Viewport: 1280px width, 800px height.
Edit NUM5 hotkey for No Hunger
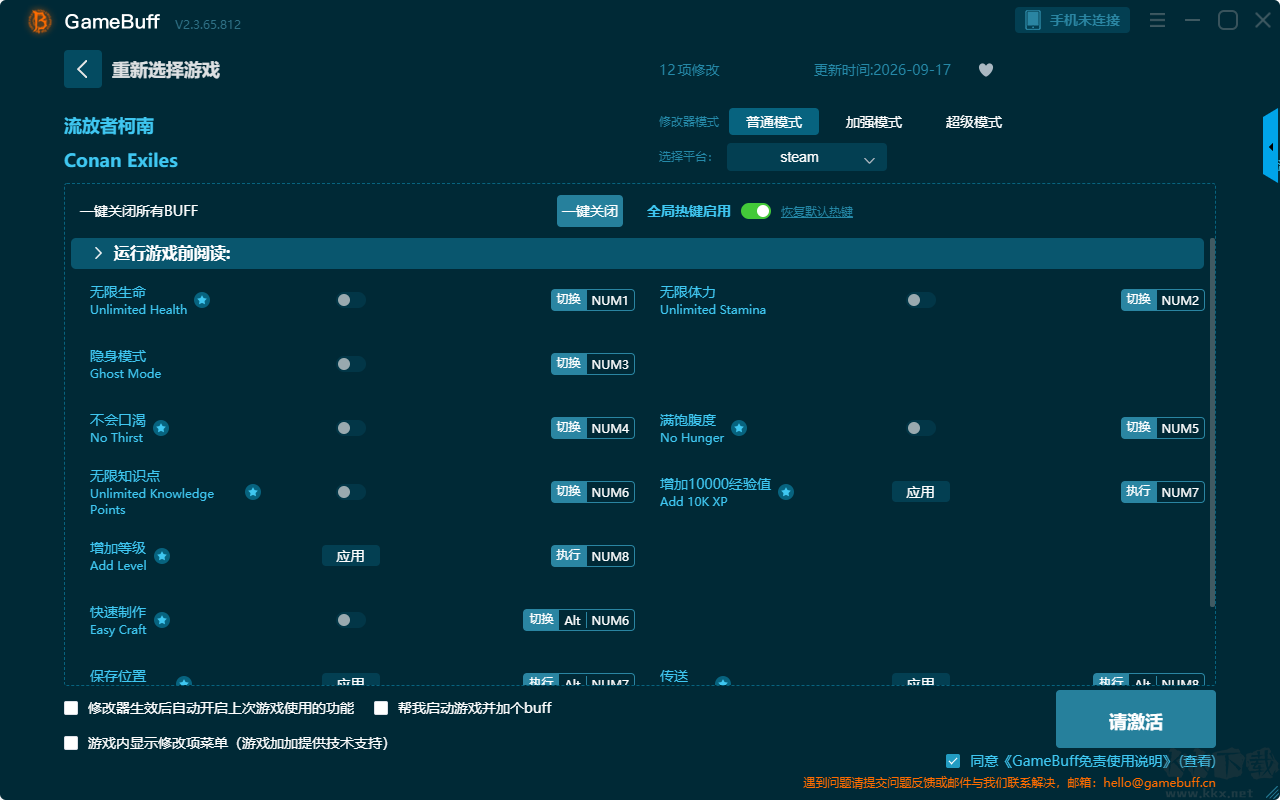[1163, 428]
